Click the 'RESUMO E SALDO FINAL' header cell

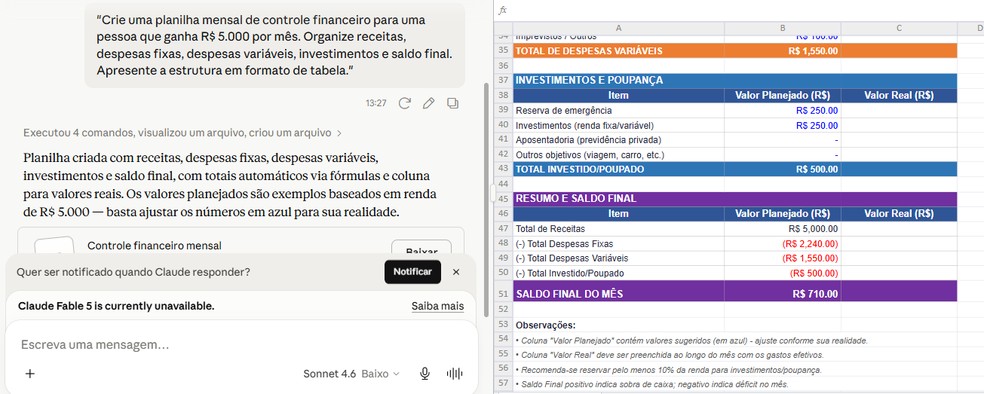(x=619, y=198)
